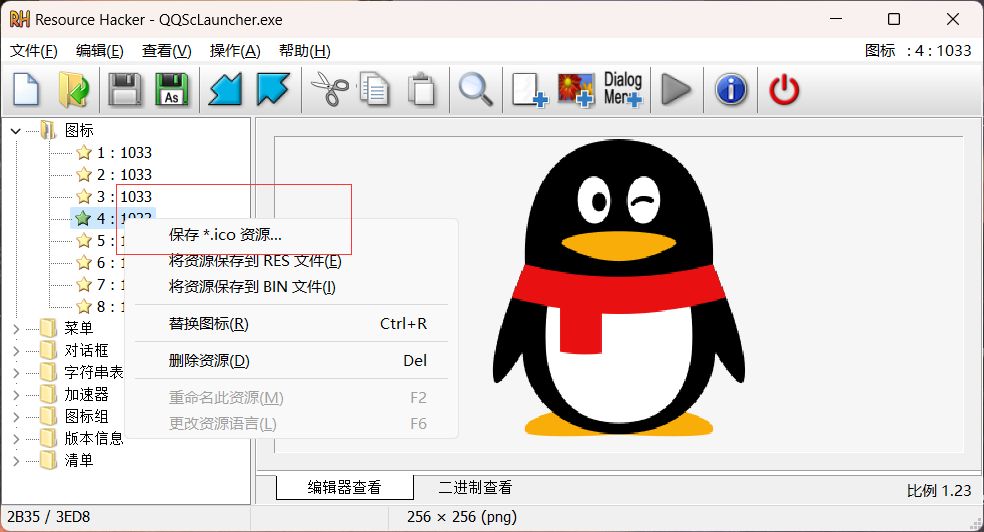
Task: Click the 2B35 / 3ED8 status text
Action: pyautogui.click(x=48, y=516)
